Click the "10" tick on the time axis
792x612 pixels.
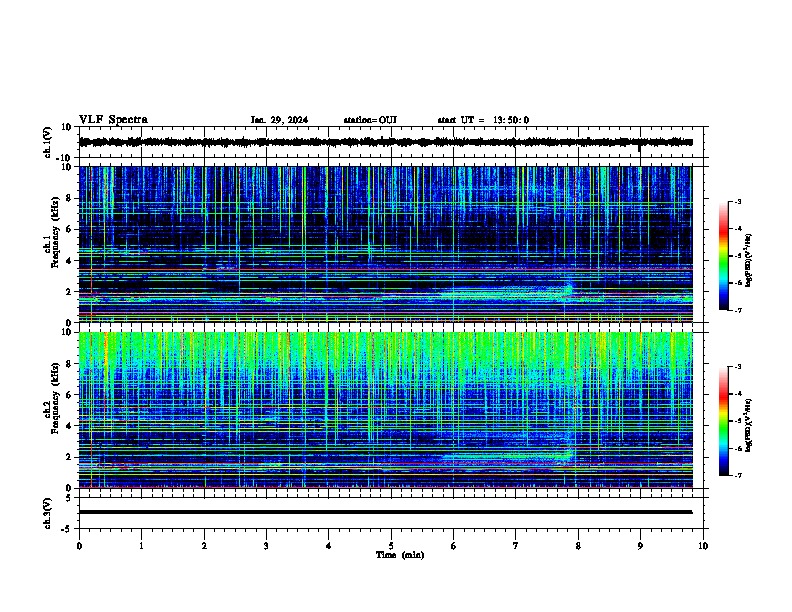[x=703, y=546]
